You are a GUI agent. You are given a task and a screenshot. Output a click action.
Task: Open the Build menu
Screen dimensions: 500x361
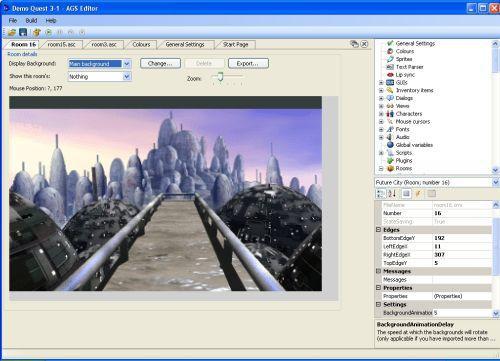31,21
